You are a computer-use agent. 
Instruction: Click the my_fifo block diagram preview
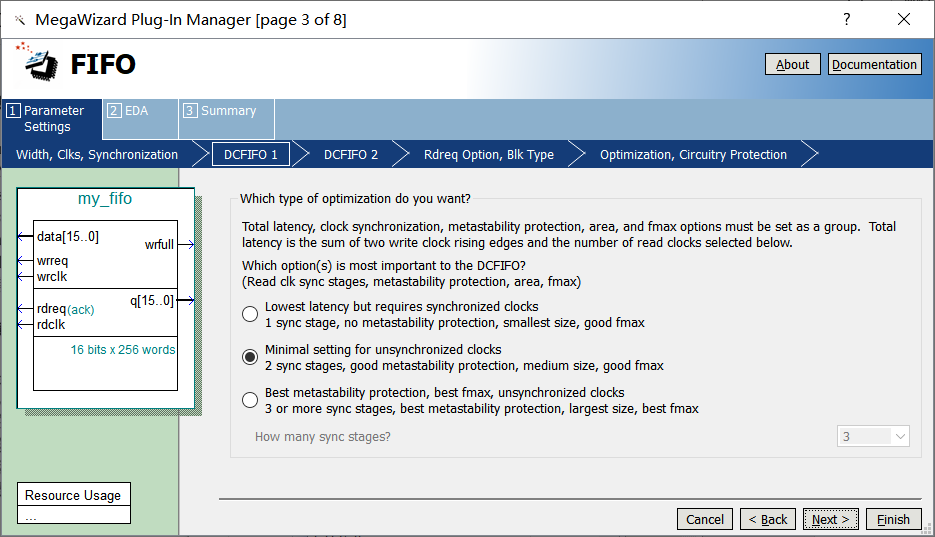[105, 298]
